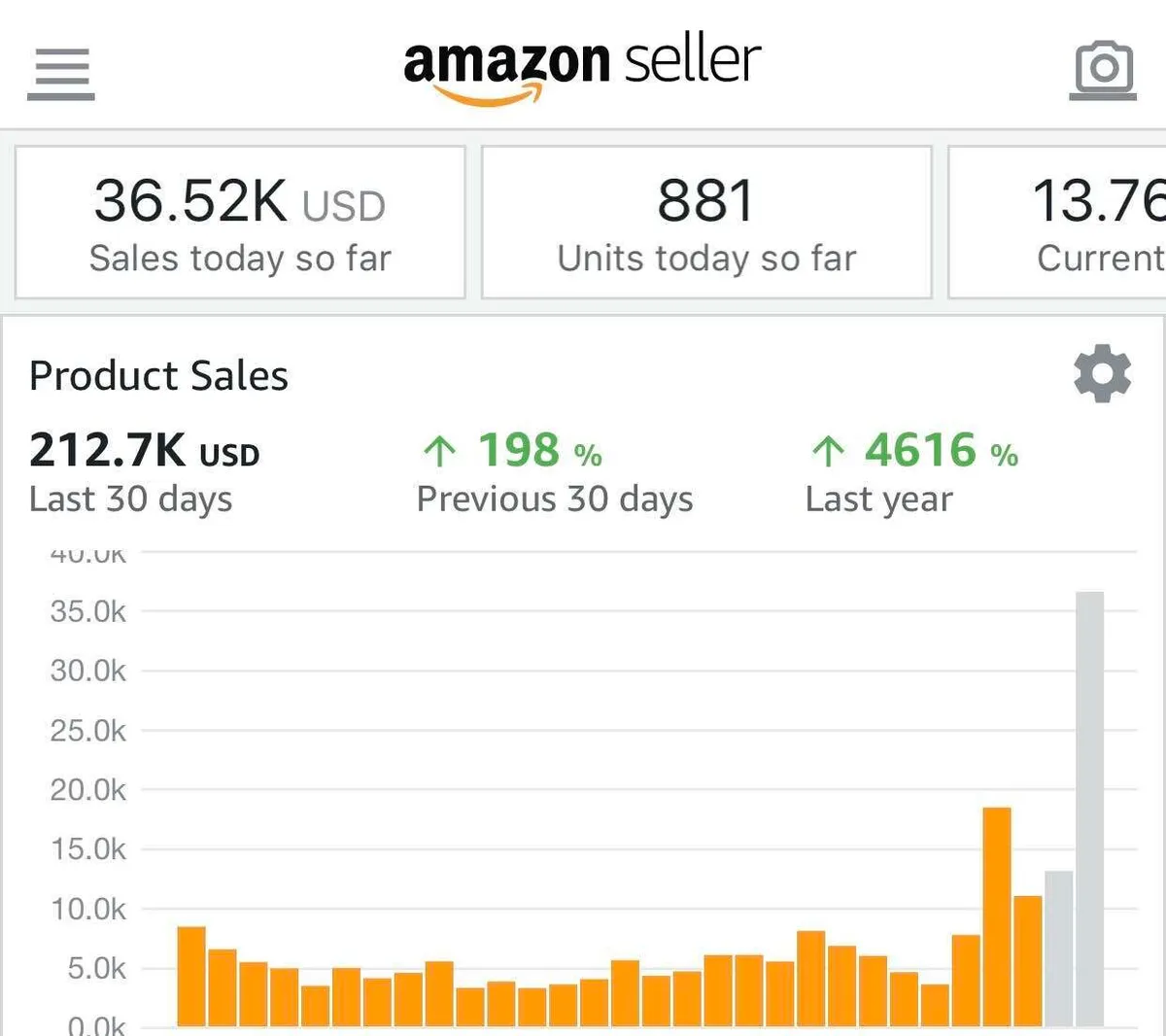
Task: Select the Last year comparison
Action: pyautogui.click(x=911, y=471)
